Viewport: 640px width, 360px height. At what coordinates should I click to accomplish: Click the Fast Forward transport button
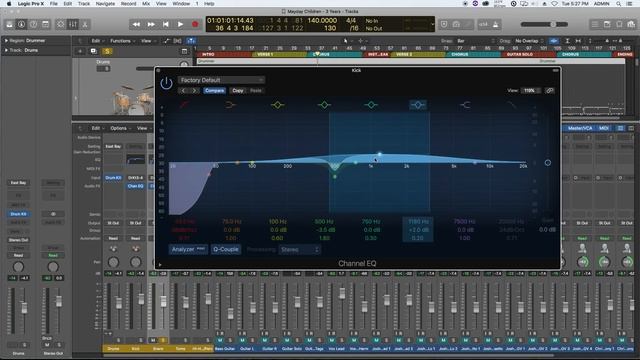[x=151, y=24]
